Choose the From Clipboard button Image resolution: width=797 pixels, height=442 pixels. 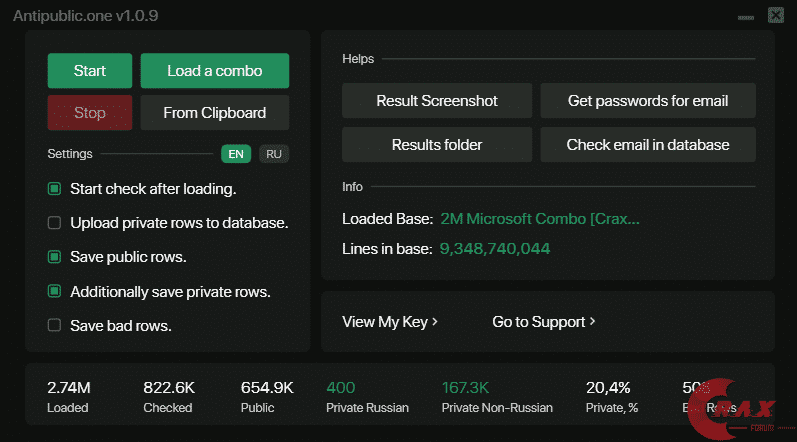[214, 113]
